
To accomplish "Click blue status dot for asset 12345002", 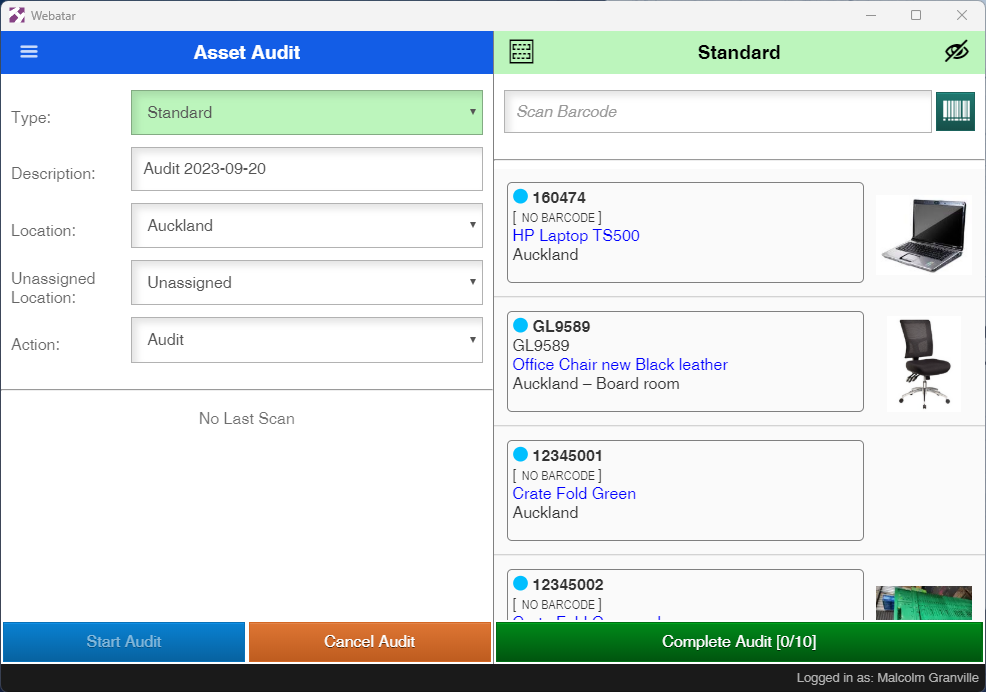I will [521, 583].
